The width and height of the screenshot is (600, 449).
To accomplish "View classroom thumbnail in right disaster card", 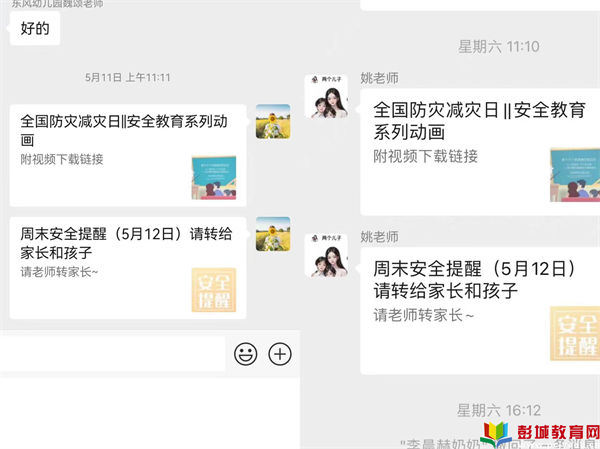I will click(x=575, y=175).
